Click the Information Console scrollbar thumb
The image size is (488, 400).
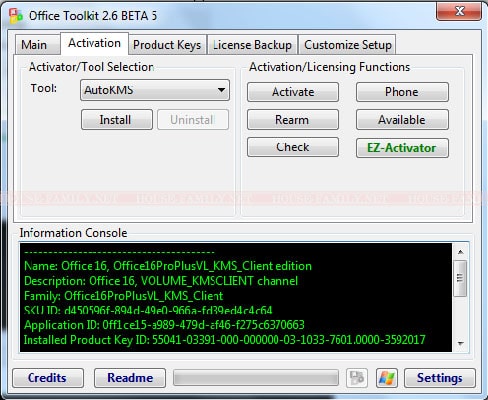pyautogui.click(x=461, y=278)
